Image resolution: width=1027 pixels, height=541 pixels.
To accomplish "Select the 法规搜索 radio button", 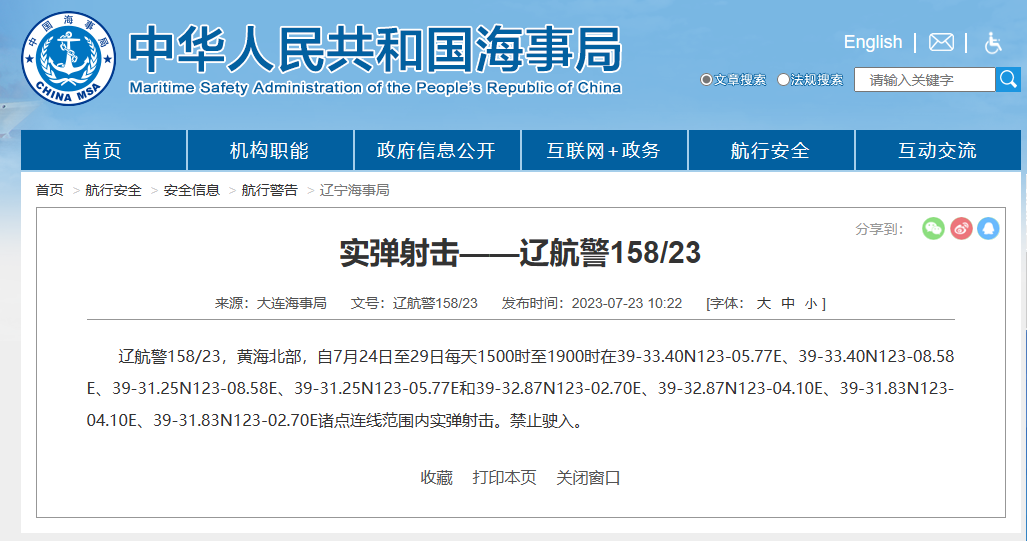I will (784, 80).
